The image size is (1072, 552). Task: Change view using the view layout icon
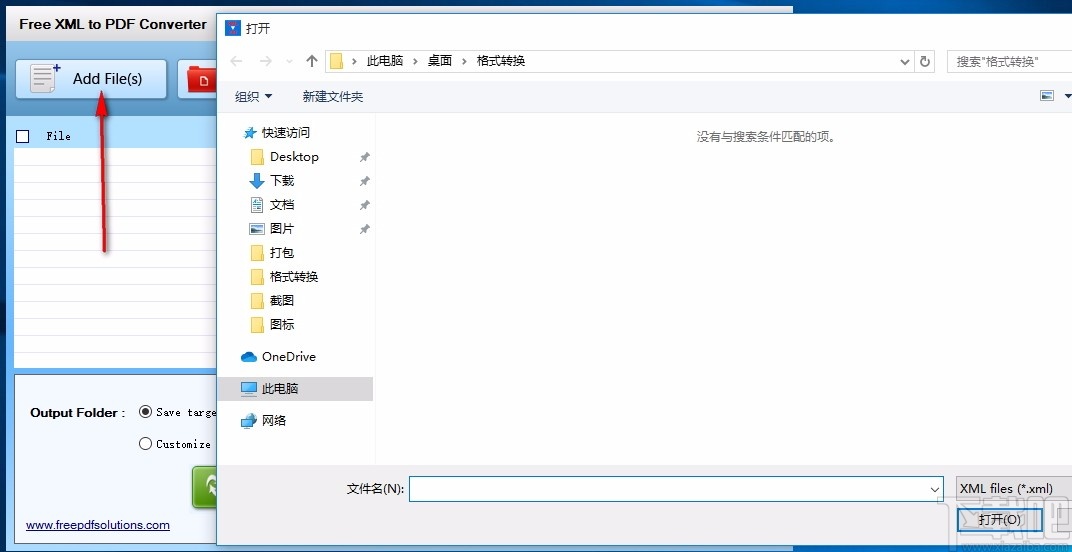pos(1047,96)
